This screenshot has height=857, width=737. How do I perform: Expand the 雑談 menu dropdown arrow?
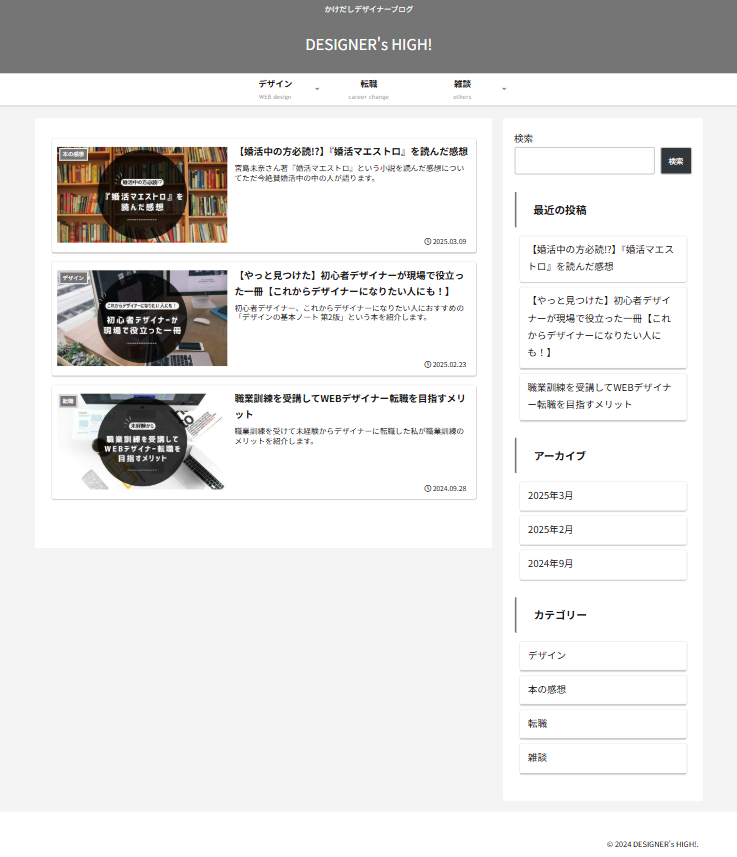click(504, 89)
